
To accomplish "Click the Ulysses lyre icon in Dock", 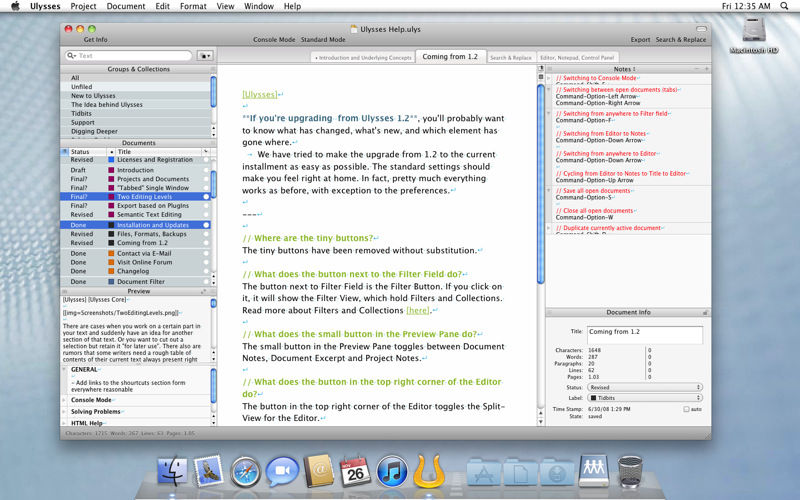I will click(429, 471).
